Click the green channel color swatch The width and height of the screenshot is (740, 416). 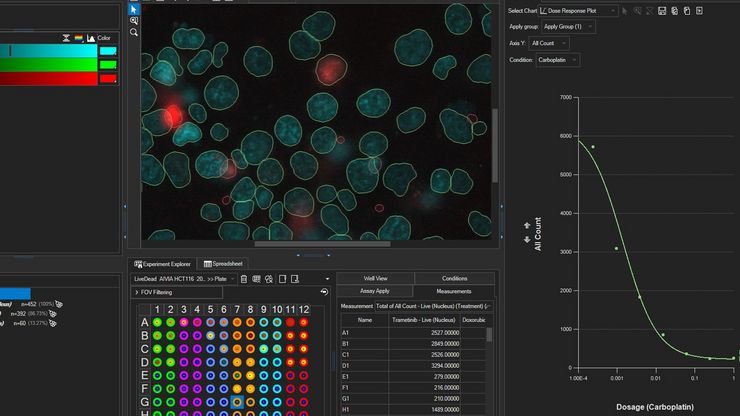(x=108, y=65)
